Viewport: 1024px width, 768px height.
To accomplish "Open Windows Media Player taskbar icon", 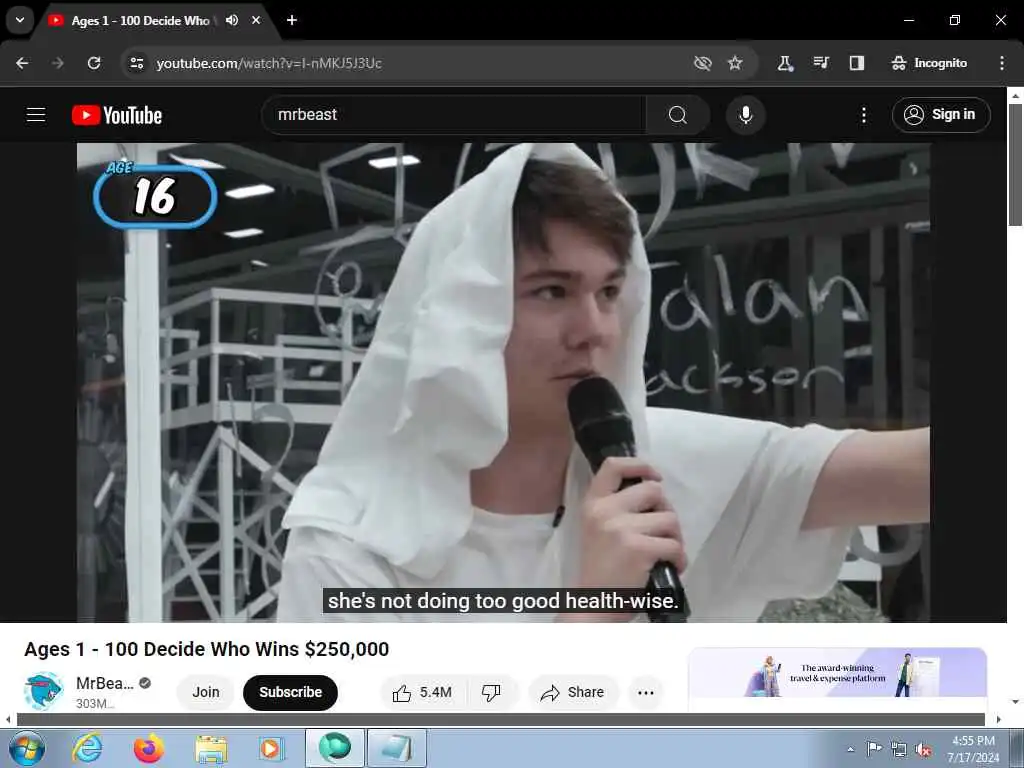I will pyautogui.click(x=270, y=748).
